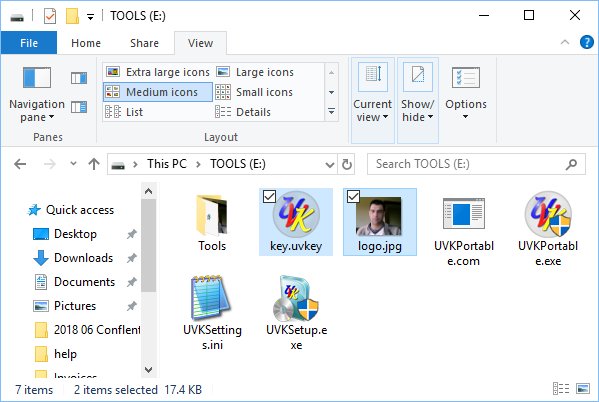Unpin Downloads using its pin icon

tap(131, 258)
